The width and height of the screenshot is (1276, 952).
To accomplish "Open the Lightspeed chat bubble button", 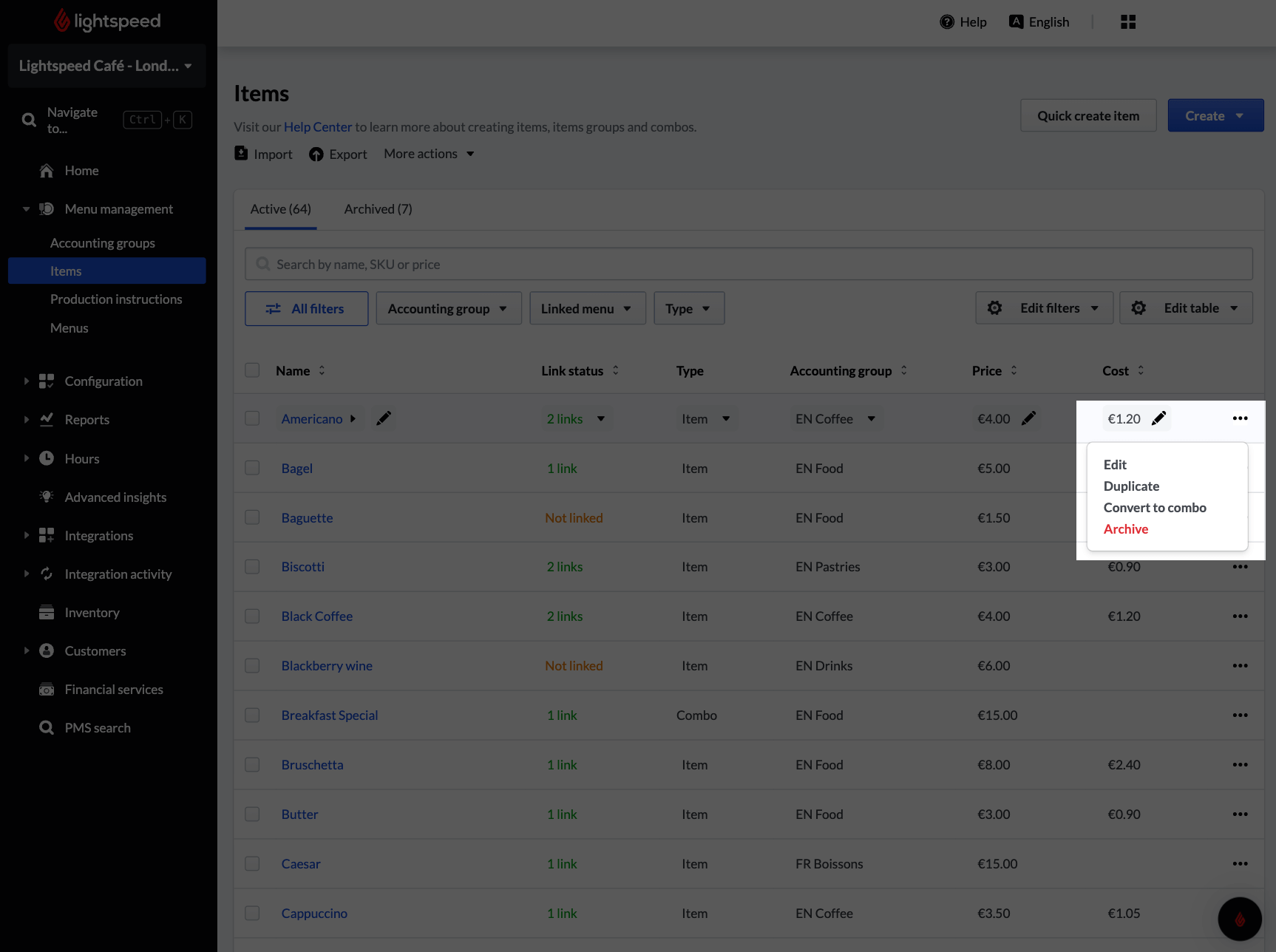I will [x=1240, y=919].
